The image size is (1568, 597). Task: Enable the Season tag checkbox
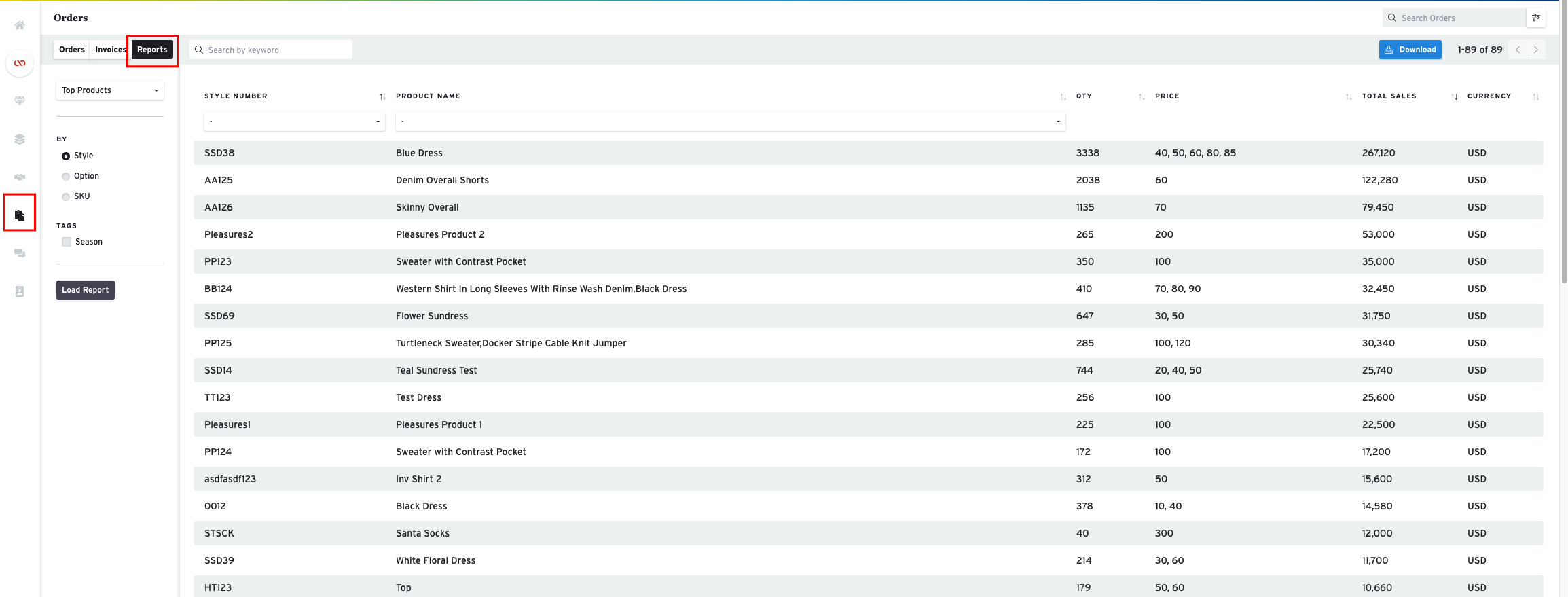pyautogui.click(x=67, y=242)
